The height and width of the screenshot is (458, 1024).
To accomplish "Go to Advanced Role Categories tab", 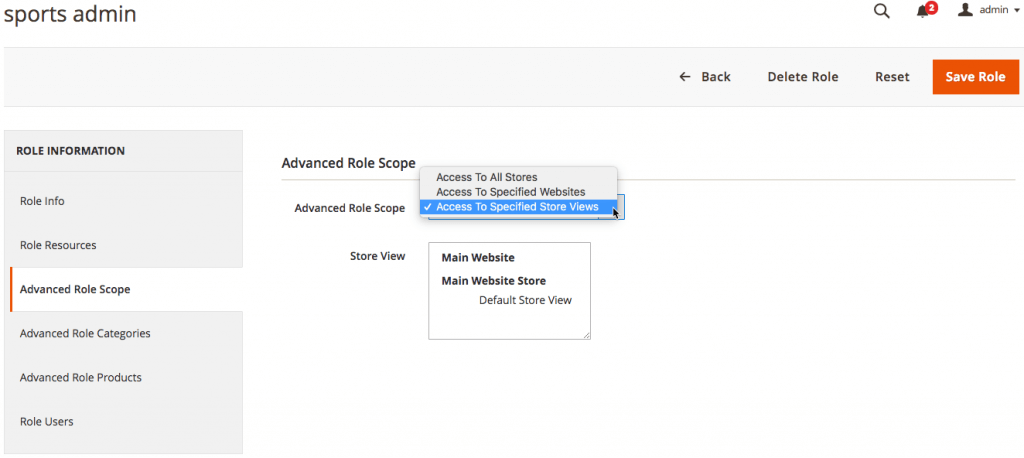I will [x=85, y=333].
